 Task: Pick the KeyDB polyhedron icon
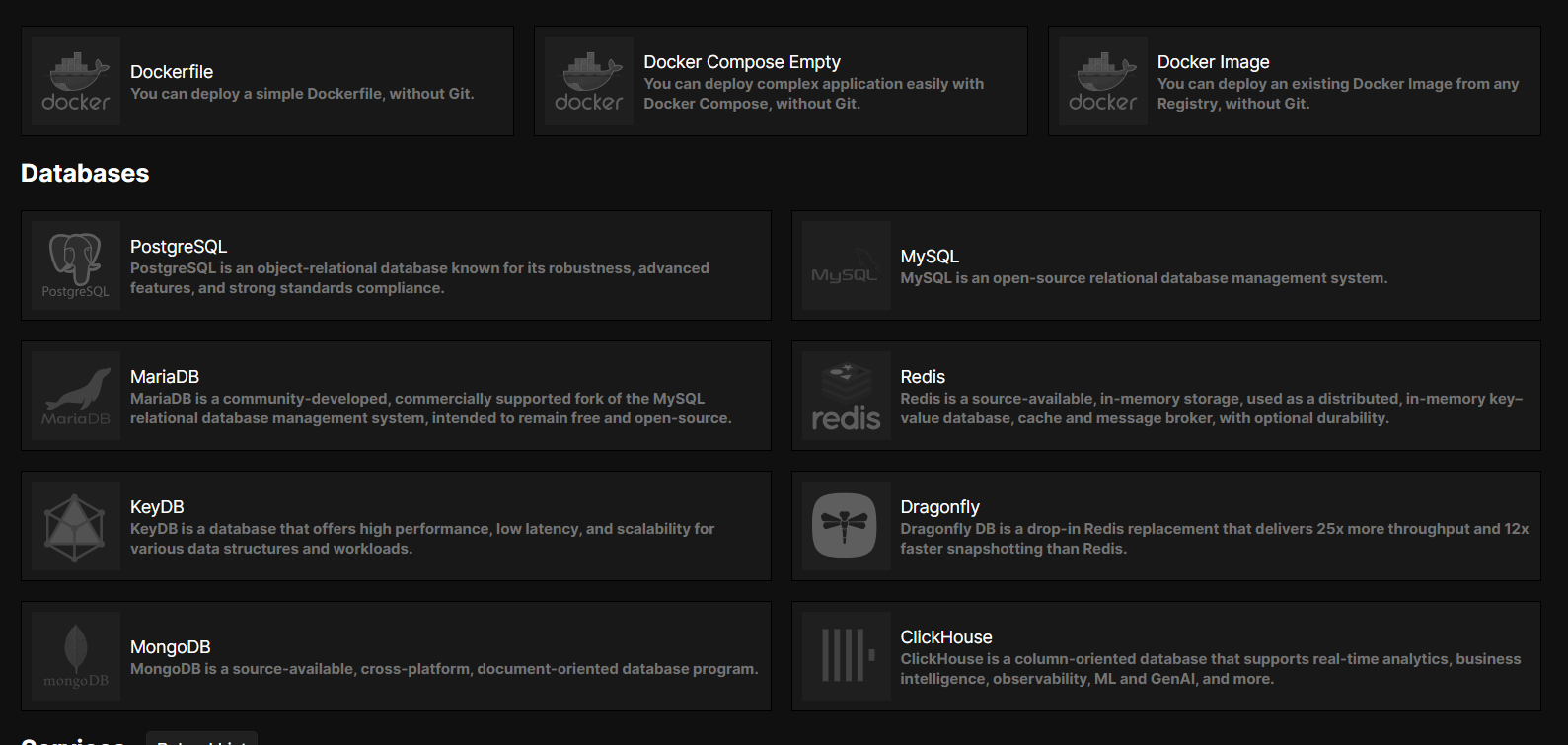76,526
